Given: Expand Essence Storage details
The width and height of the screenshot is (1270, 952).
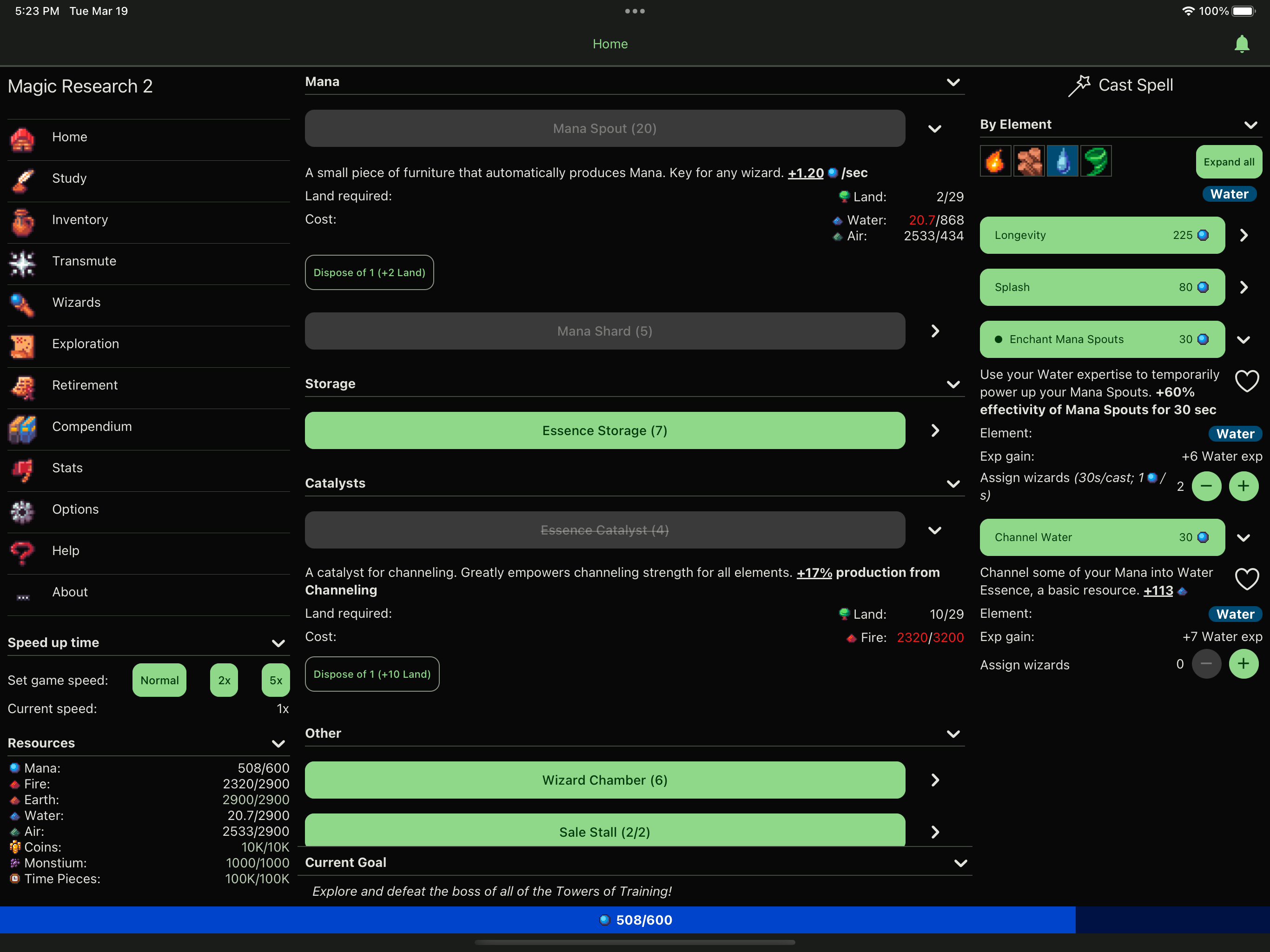Looking at the screenshot, I should pos(935,430).
